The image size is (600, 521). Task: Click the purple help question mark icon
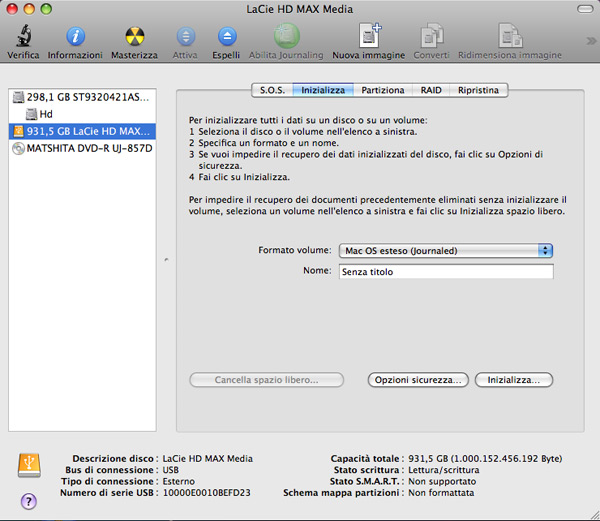(x=29, y=501)
